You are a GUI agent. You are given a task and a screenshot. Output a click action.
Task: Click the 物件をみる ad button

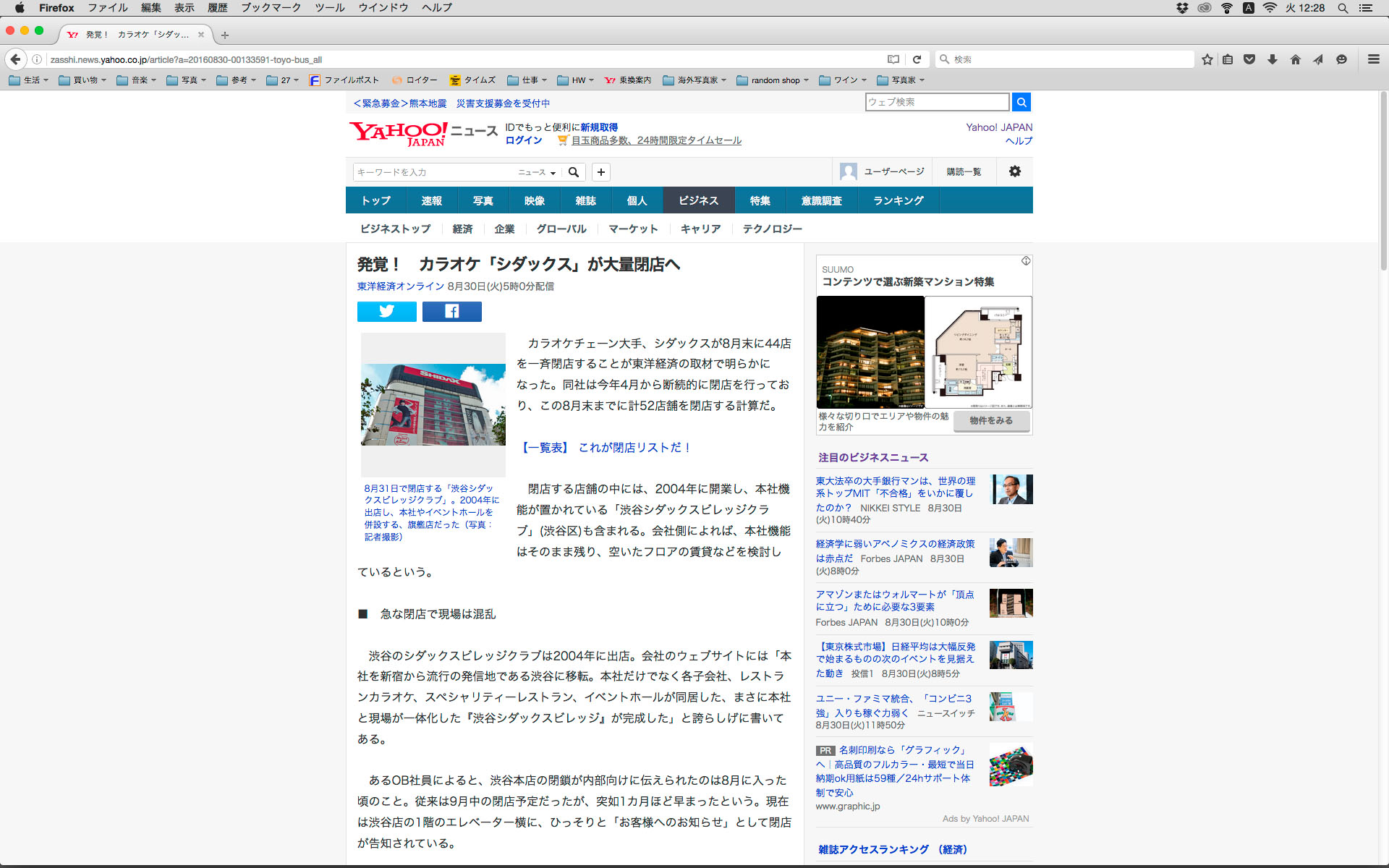pyautogui.click(x=991, y=421)
